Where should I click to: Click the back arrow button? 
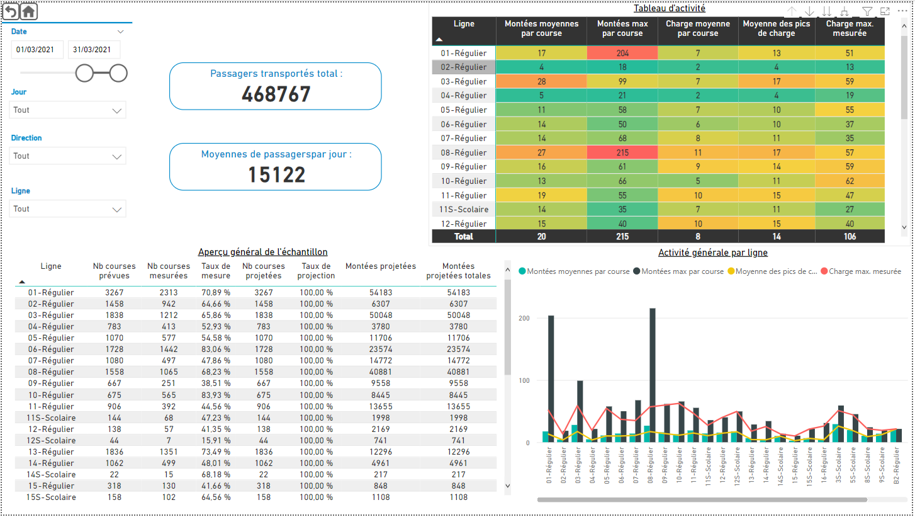click(10, 11)
